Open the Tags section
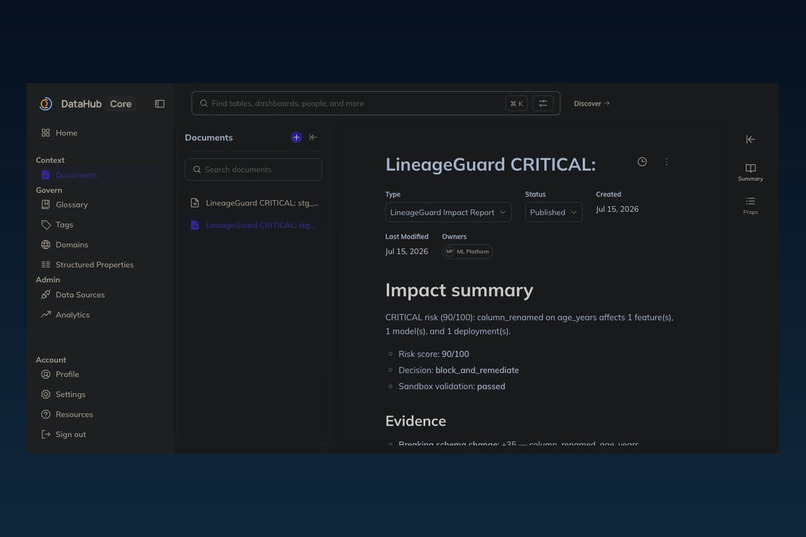806x537 pixels. (x=64, y=225)
